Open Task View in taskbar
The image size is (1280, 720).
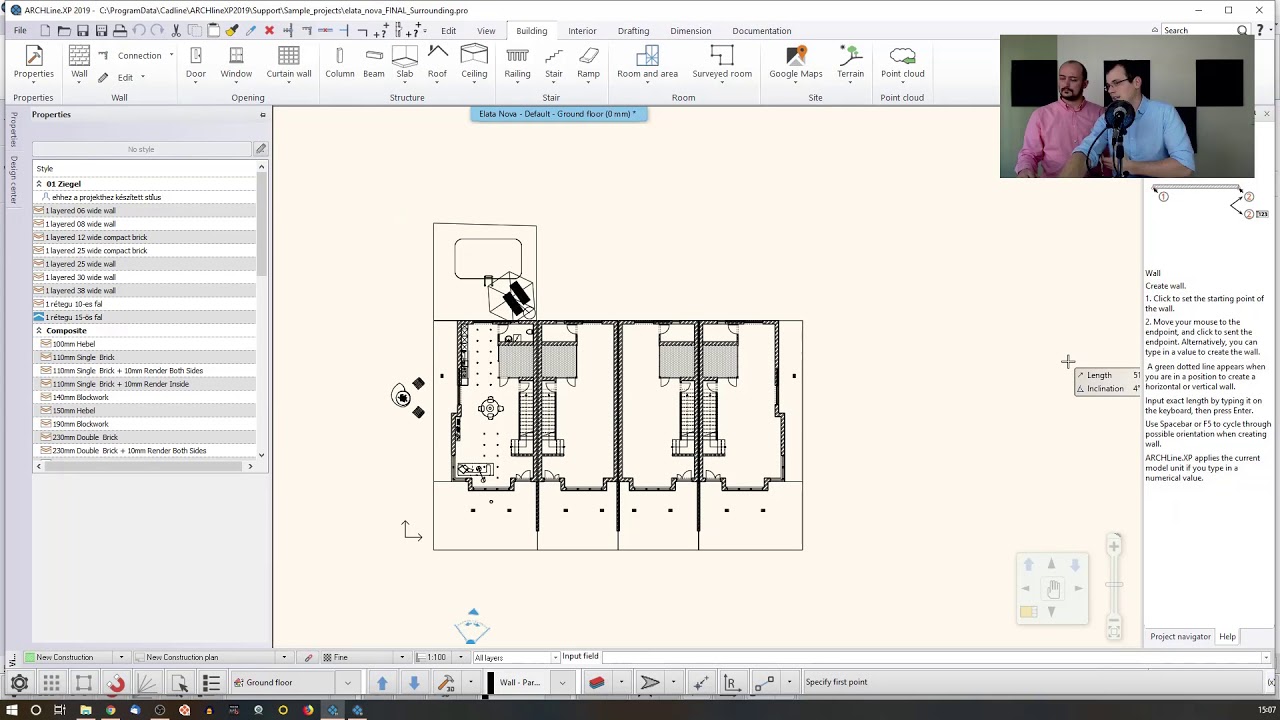[x=60, y=710]
